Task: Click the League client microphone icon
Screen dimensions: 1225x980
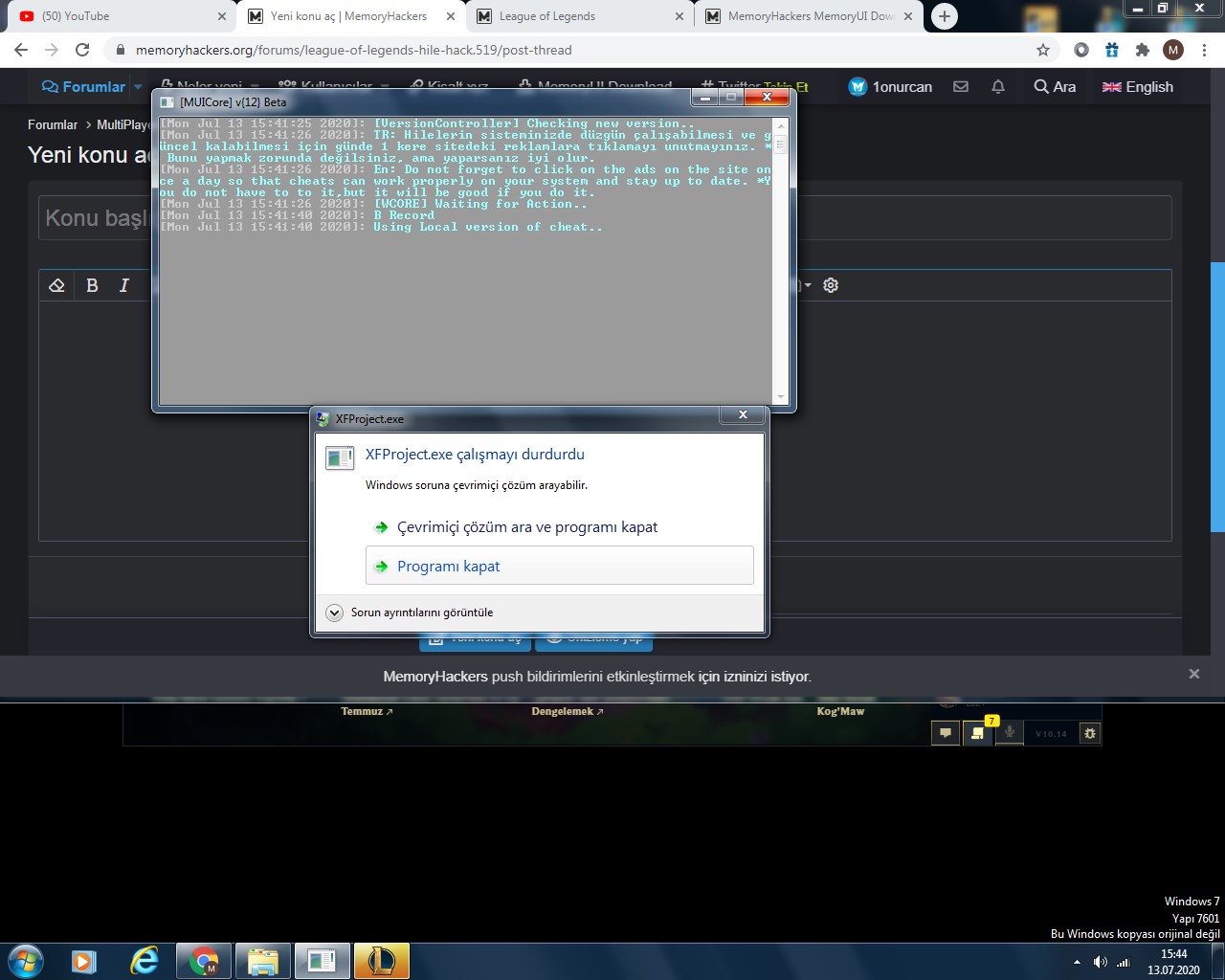Action: pyautogui.click(x=1009, y=733)
